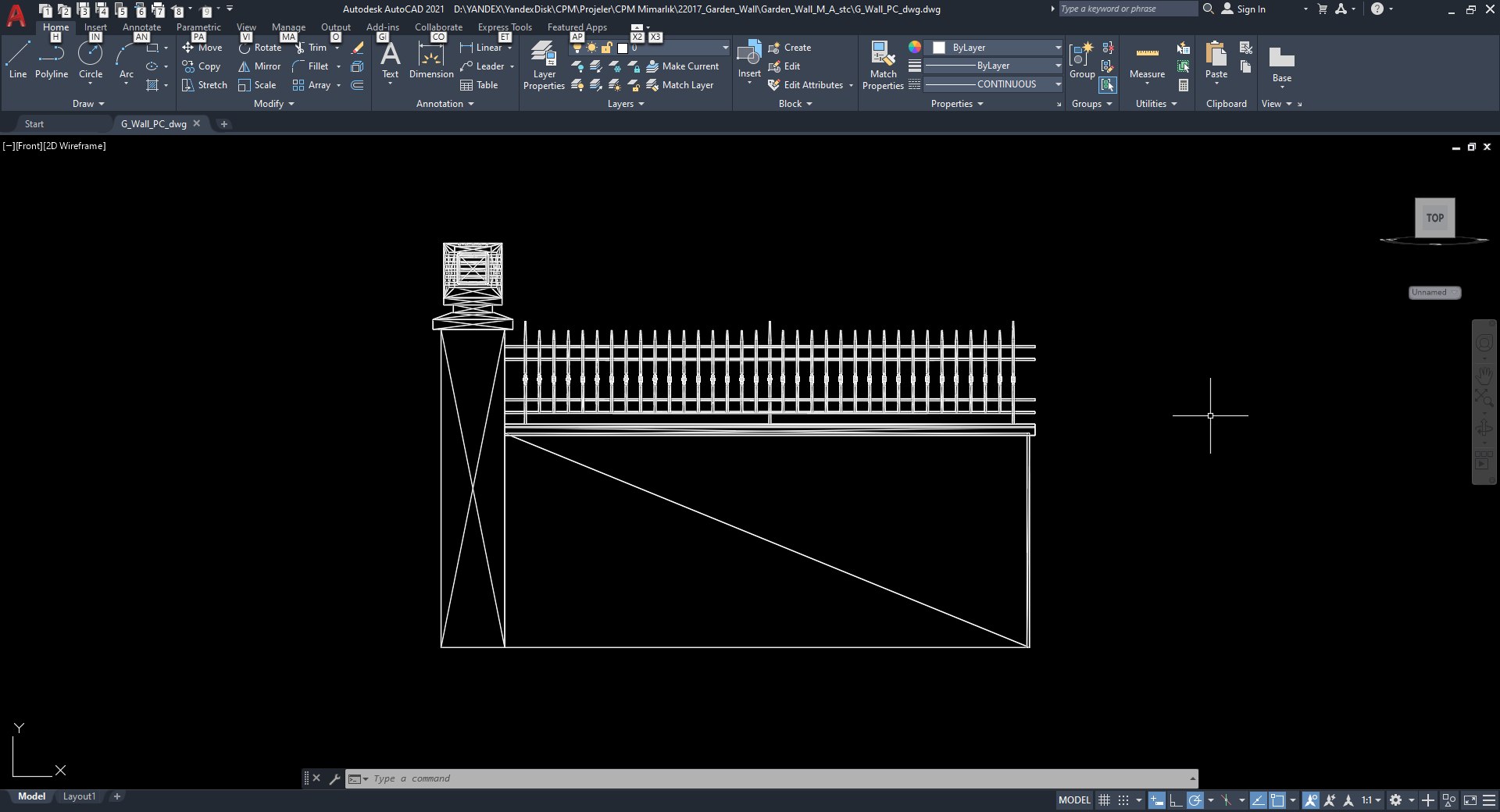The width and height of the screenshot is (1500, 812).
Task: Toggle dynamic input in status bar
Action: [x=1157, y=800]
